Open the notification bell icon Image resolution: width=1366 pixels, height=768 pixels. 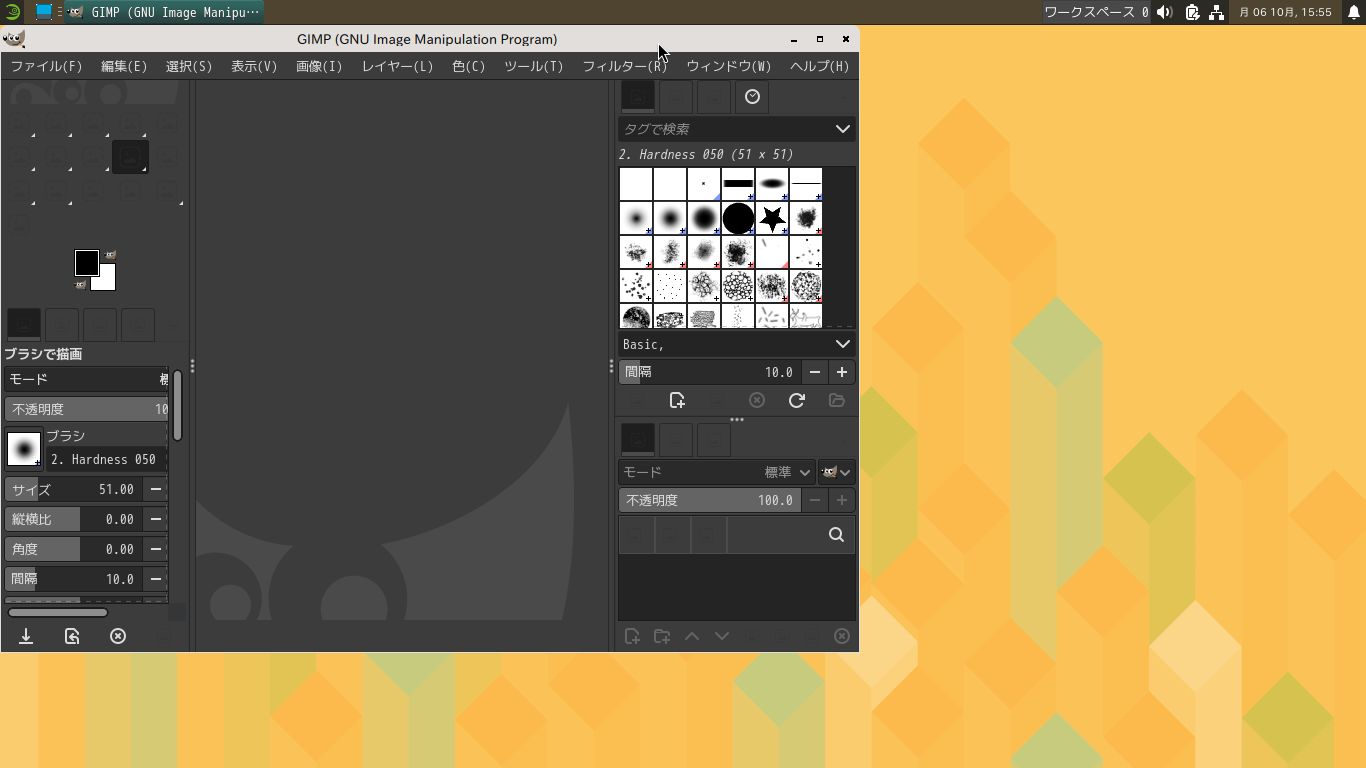pos(1353,12)
